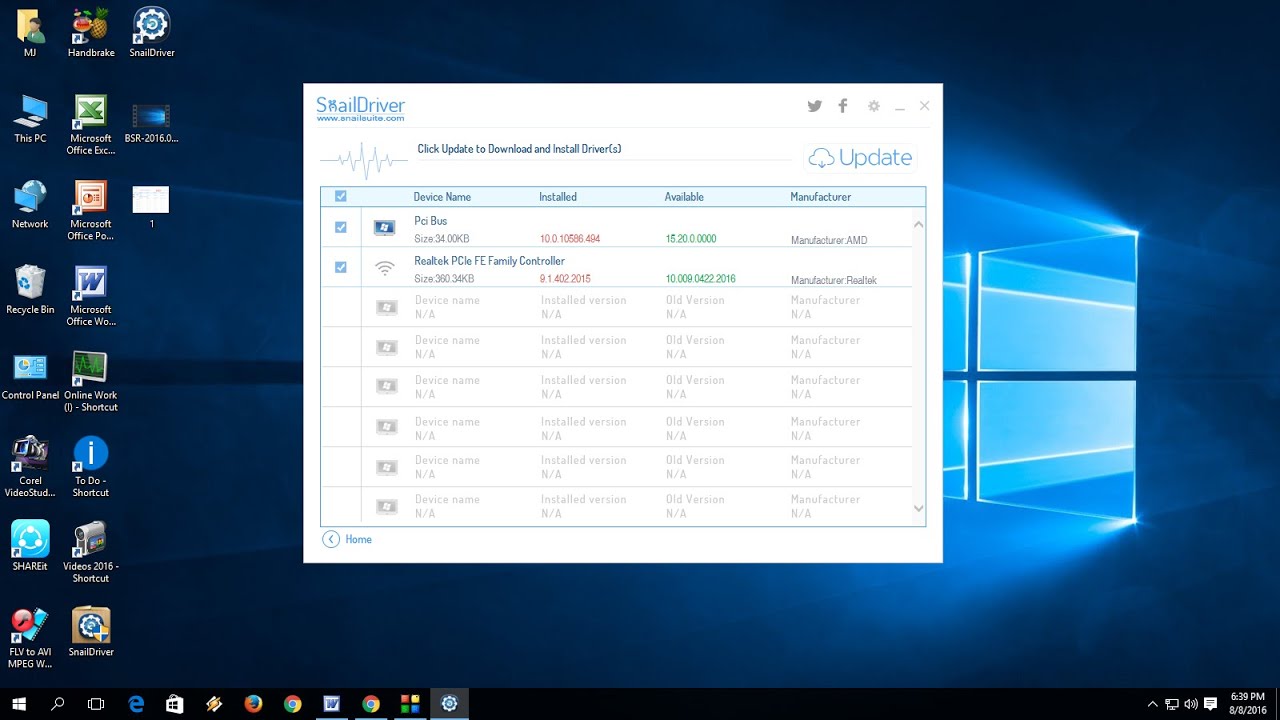Screen dimensions: 1280x720
Task: Open SHAREit desktop icon
Action: pos(30,546)
